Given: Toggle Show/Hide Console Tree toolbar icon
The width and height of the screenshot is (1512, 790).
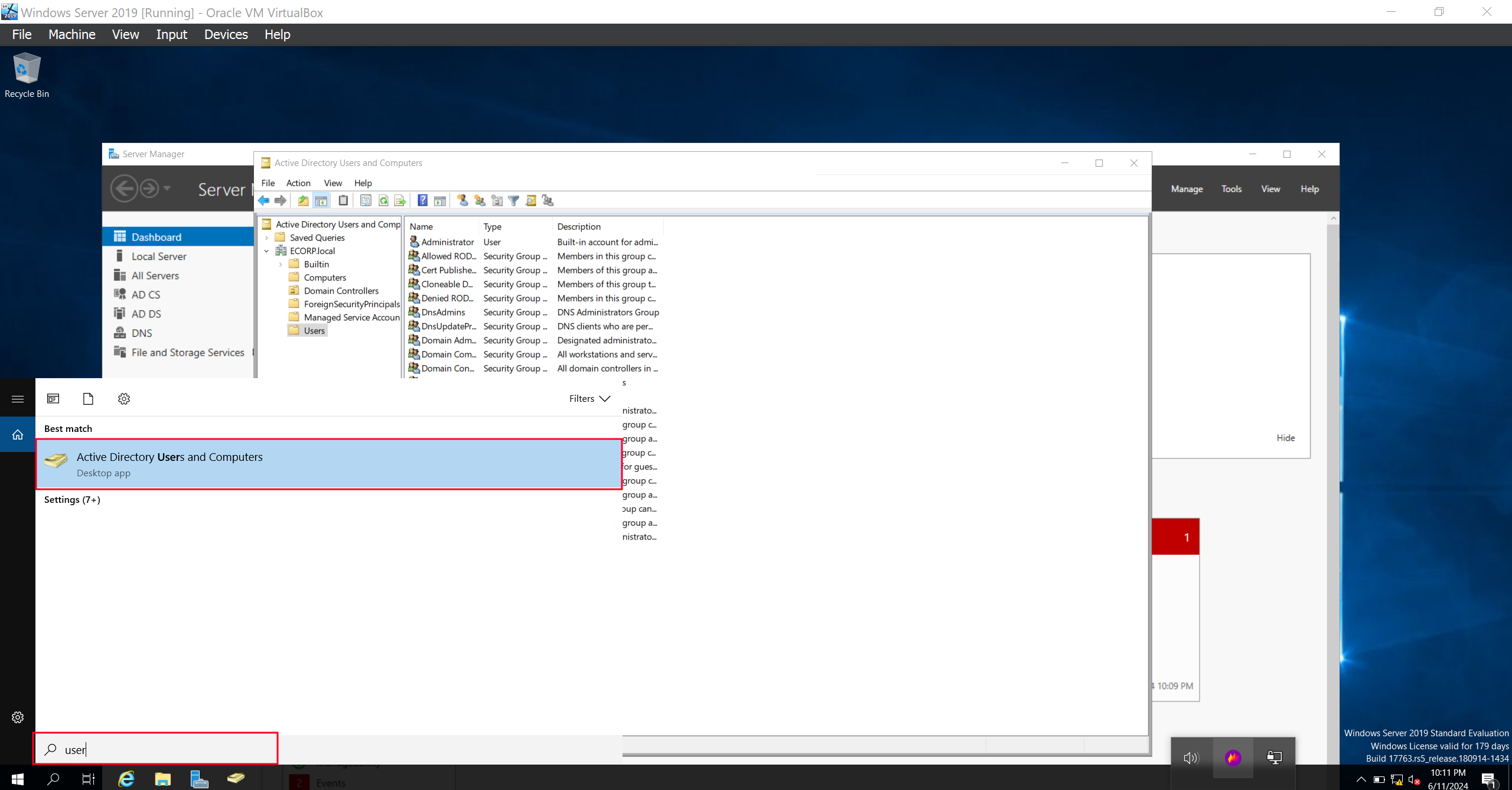Looking at the screenshot, I should (x=321, y=201).
